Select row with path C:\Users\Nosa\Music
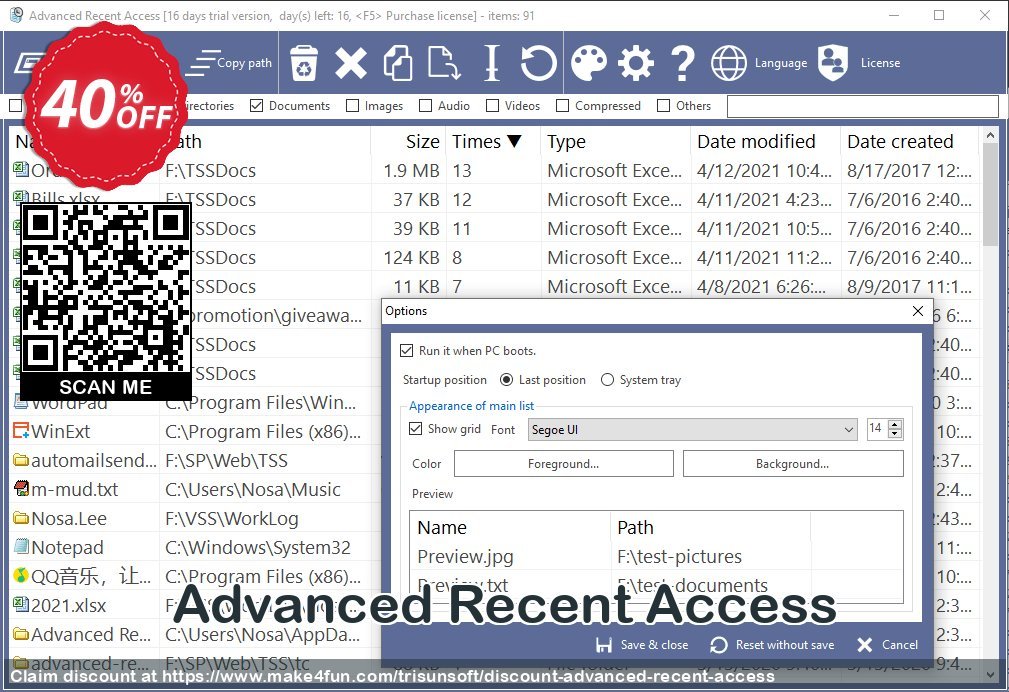Screen dimensions: 1009x692 coord(252,489)
